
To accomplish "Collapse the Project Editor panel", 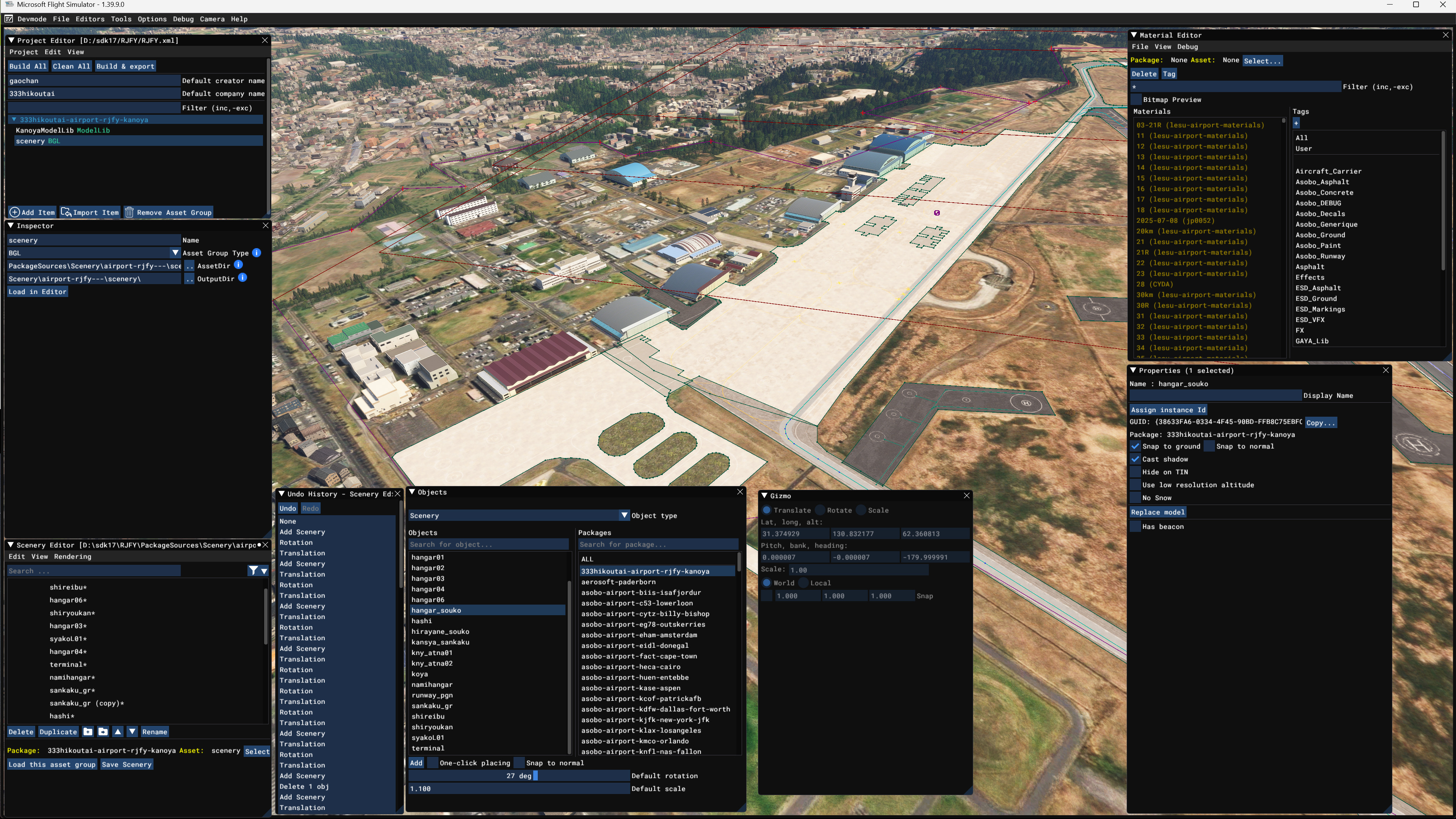I will point(11,40).
